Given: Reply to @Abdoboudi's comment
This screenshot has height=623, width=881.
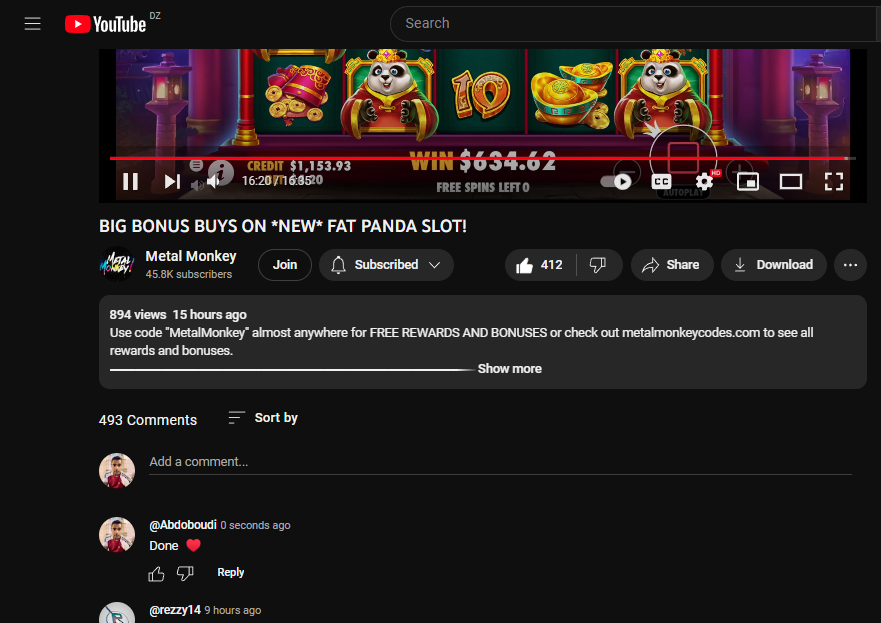Looking at the screenshot, I should (230, 572).
